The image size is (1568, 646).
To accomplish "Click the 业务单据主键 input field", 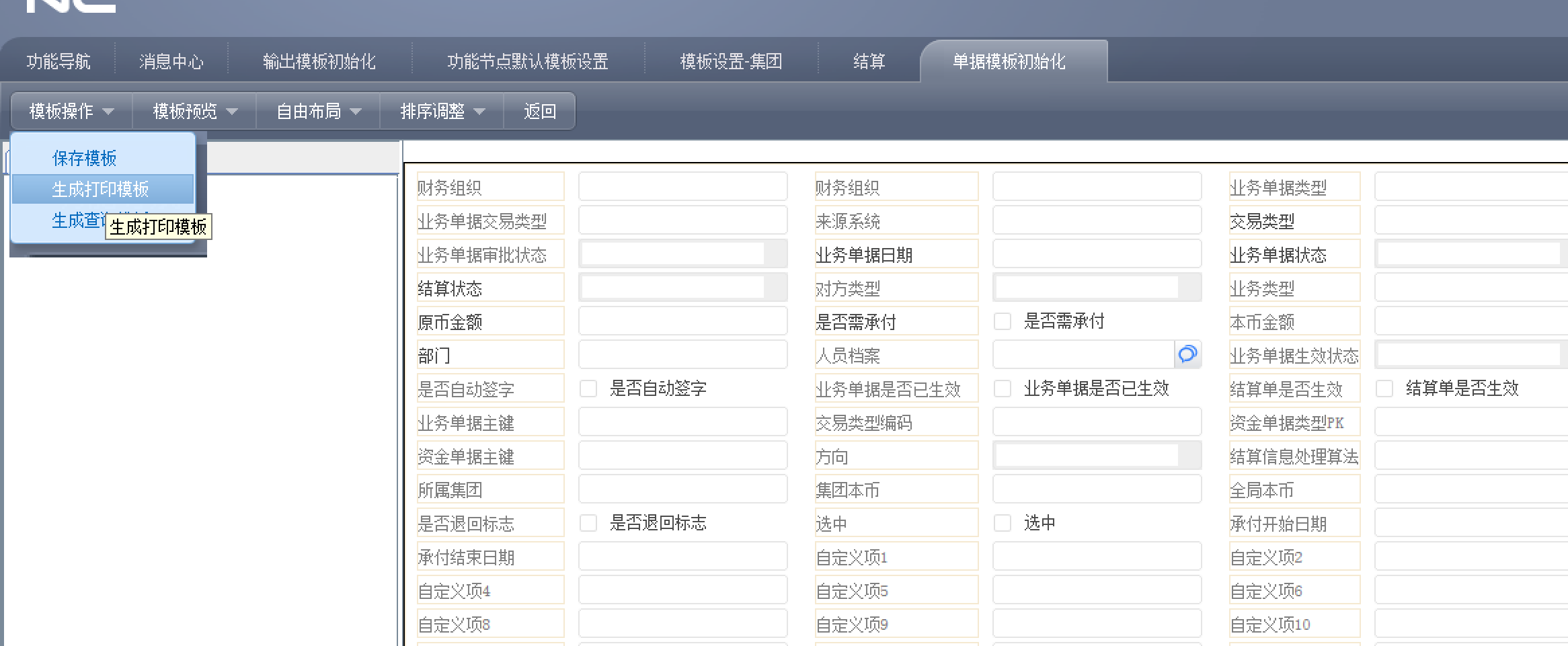I will tap(683, 421).
